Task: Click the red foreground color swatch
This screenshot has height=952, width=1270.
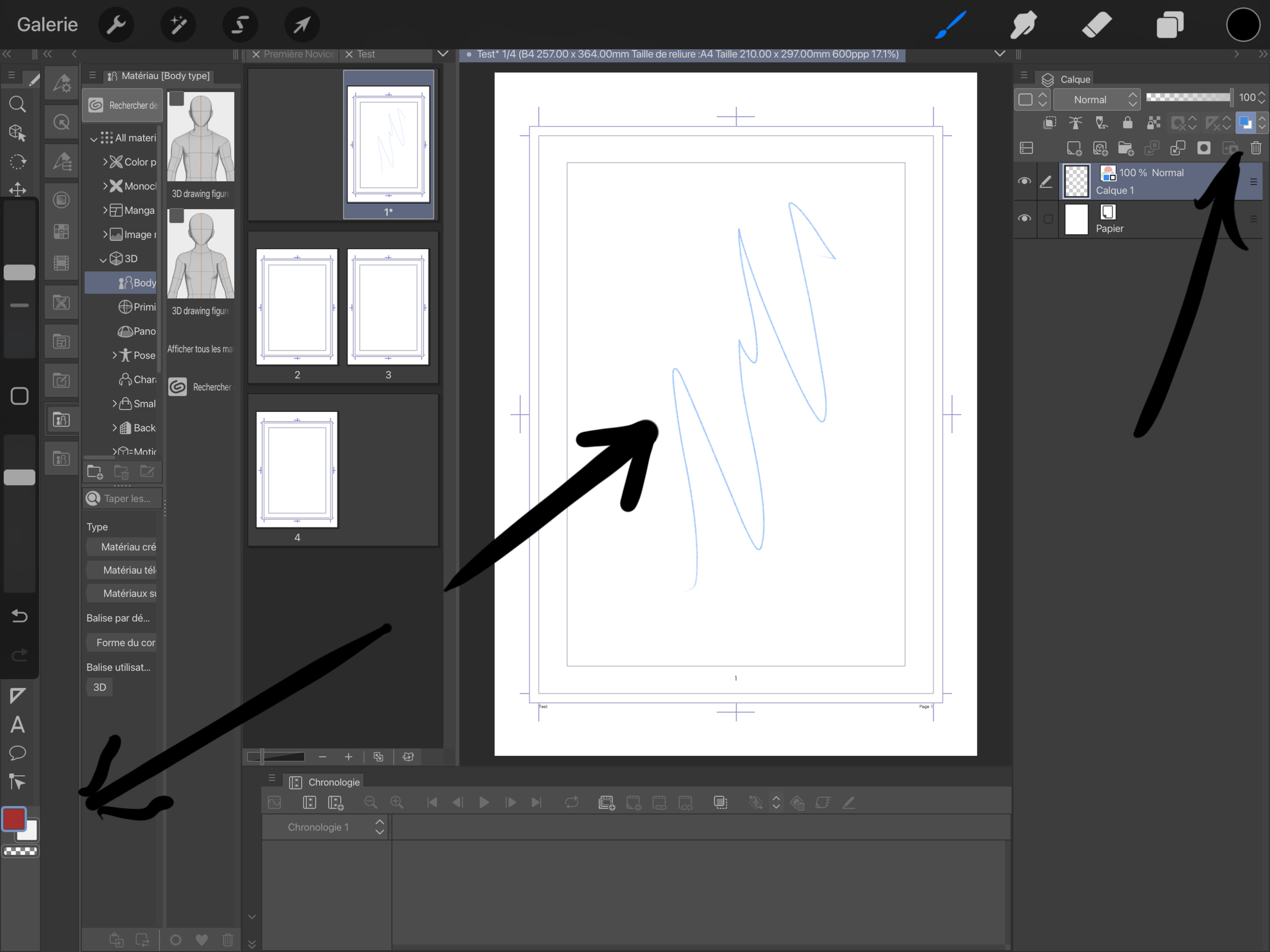Action: 14,819
